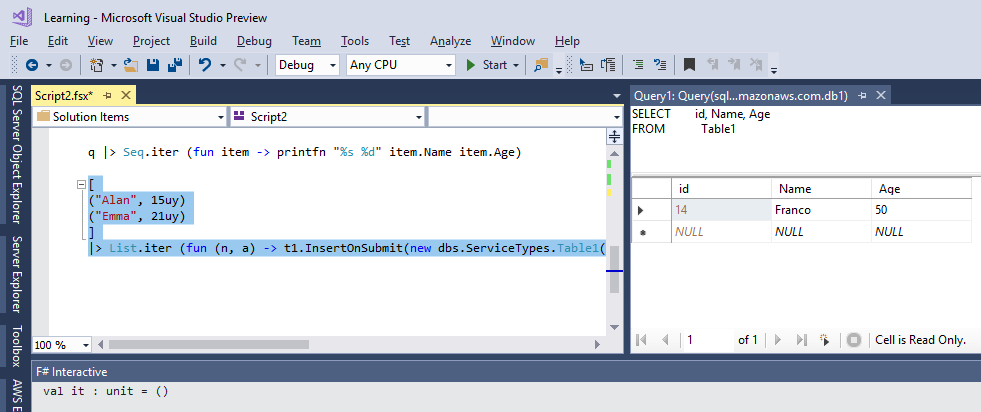The image size is (981, 412).
Task: Comment out the selected lines
Action: tap(638, 65)
